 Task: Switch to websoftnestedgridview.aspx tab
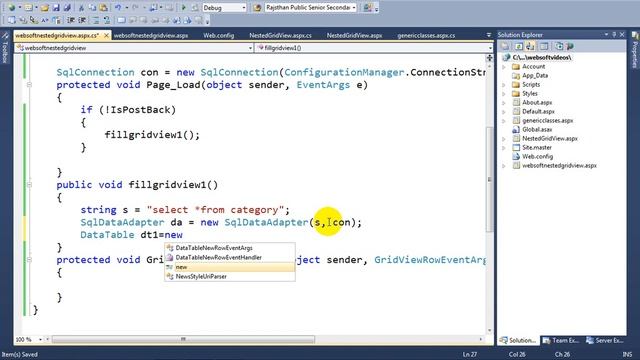tap(151, 36)
